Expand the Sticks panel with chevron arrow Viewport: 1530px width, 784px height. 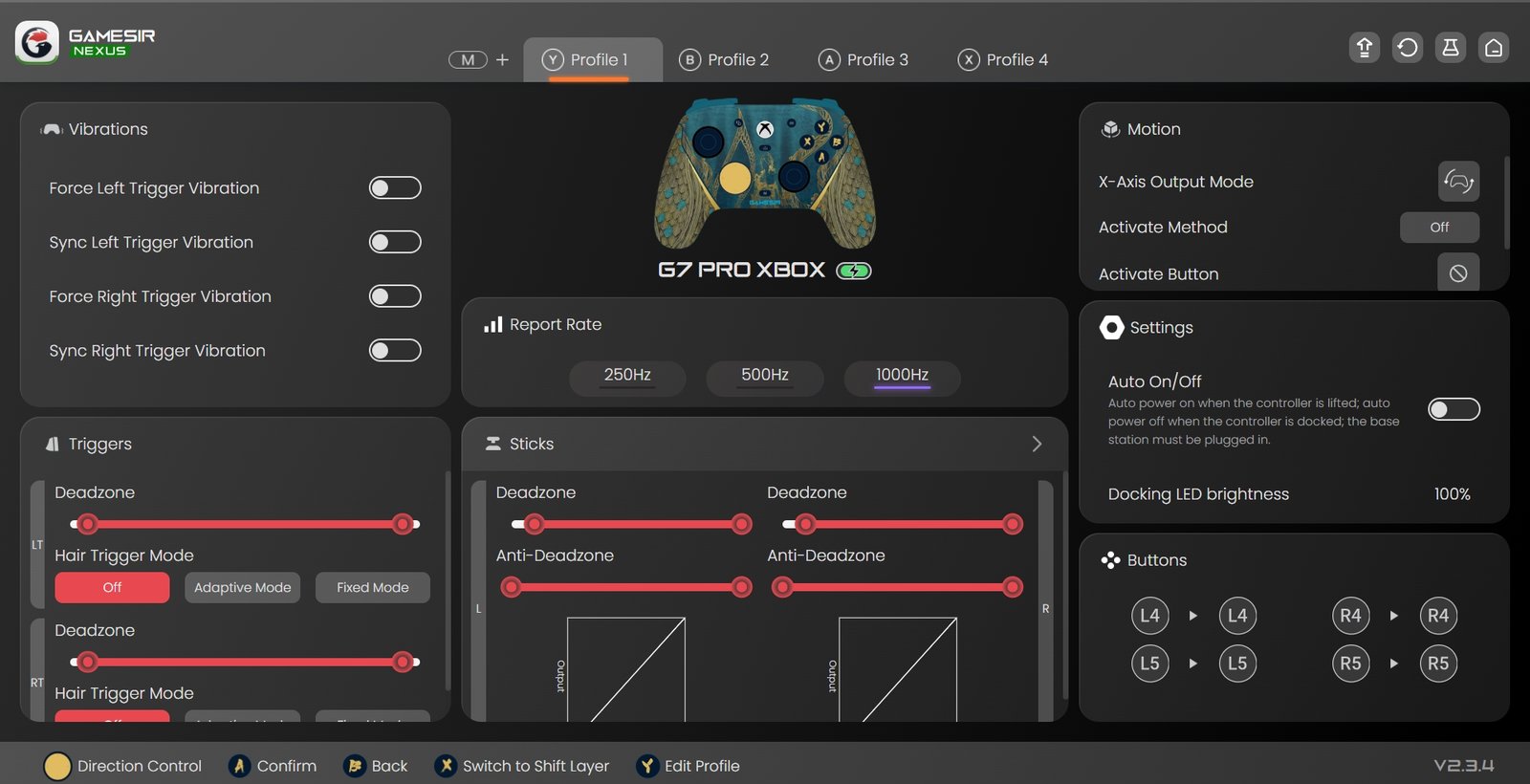1037,445
